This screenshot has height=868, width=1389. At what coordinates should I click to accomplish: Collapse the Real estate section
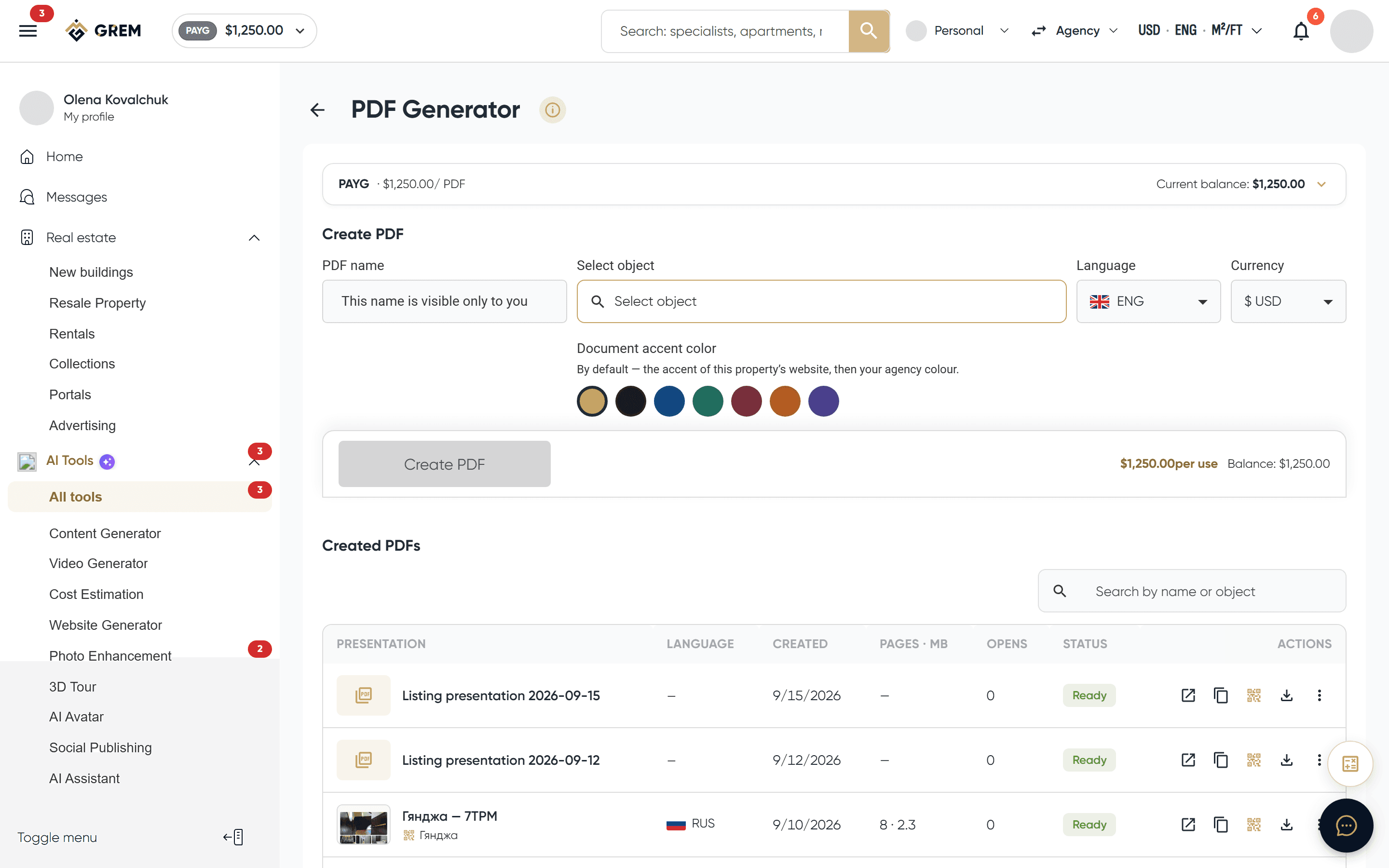pyautogui.click(x=254, y=238)
